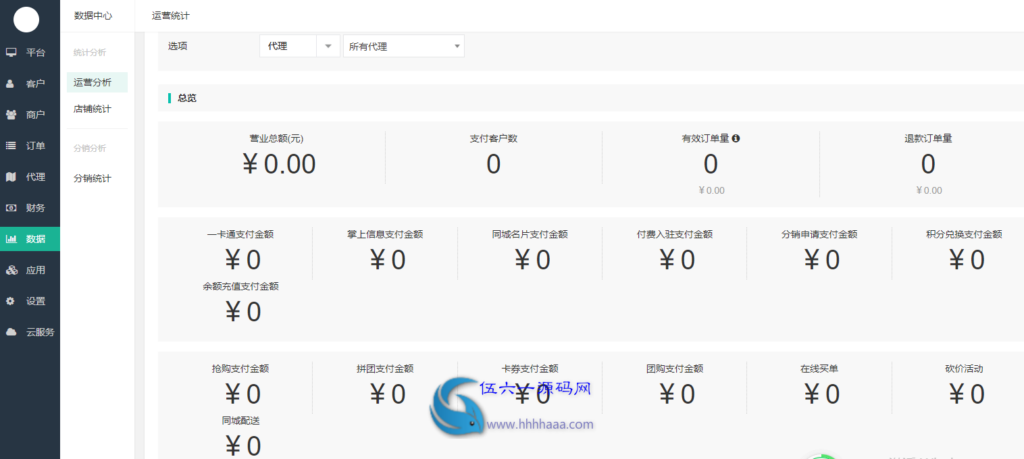The image size is (1024, 459).
Task: Click the 同城名片支付金额 label
Action: [x=530, y=234]
